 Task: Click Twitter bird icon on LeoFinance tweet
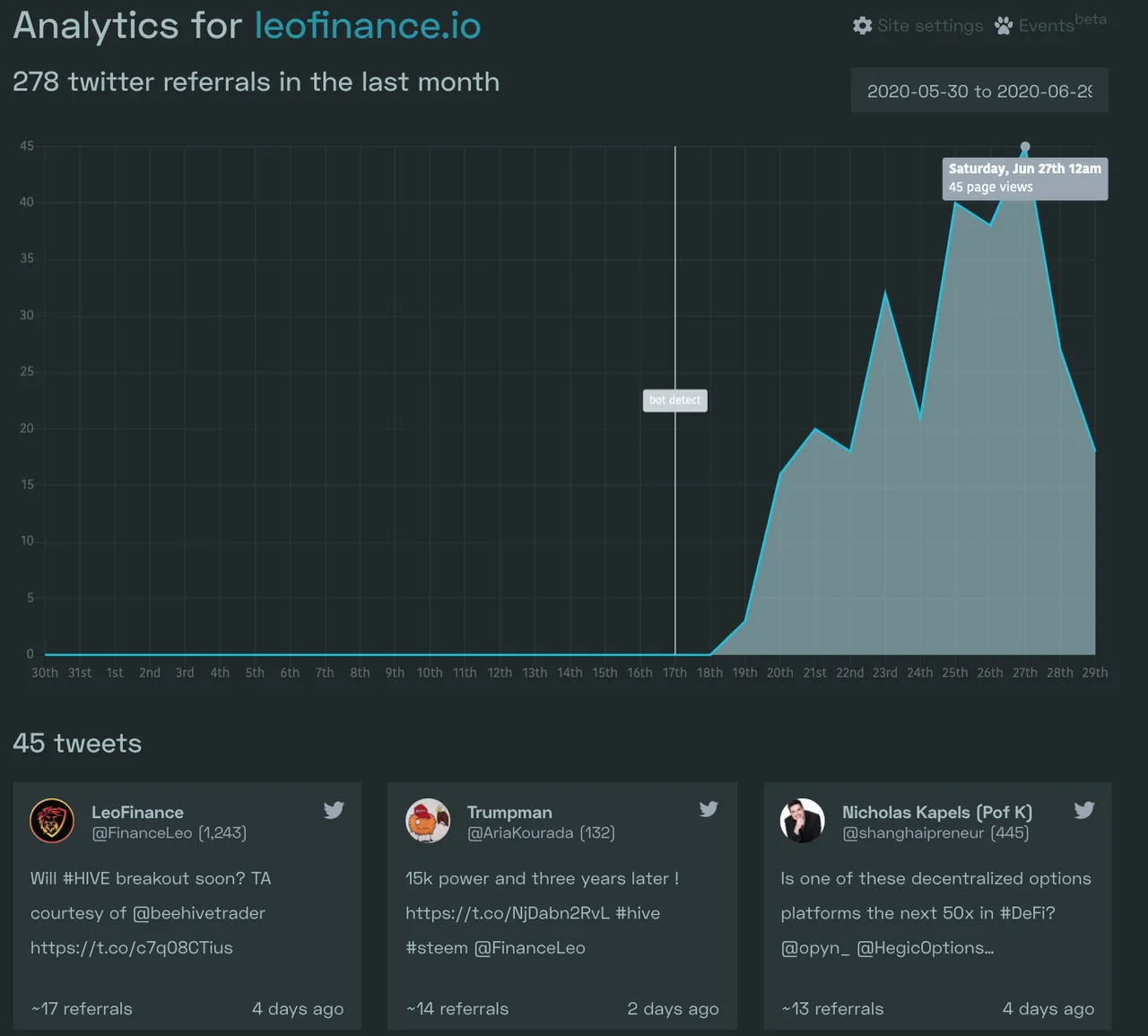[x=334, y=810]
